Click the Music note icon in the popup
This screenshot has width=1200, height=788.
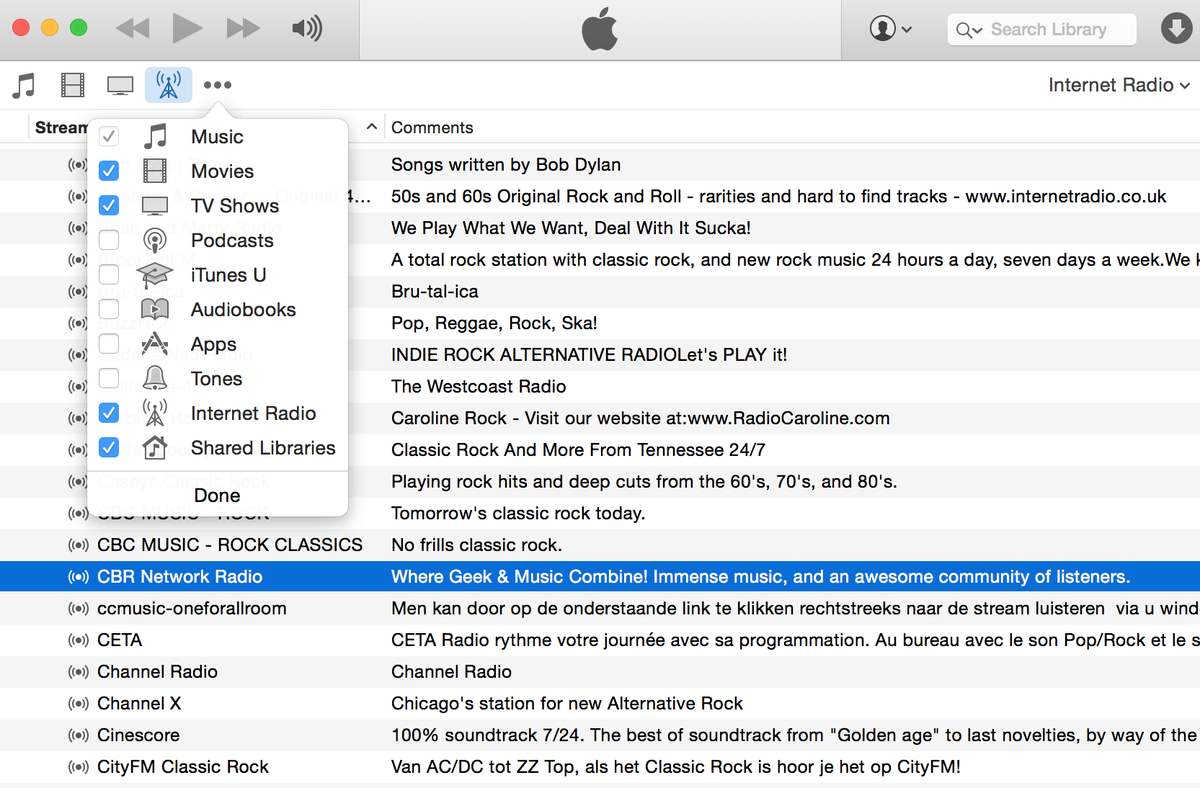(155, 137)
